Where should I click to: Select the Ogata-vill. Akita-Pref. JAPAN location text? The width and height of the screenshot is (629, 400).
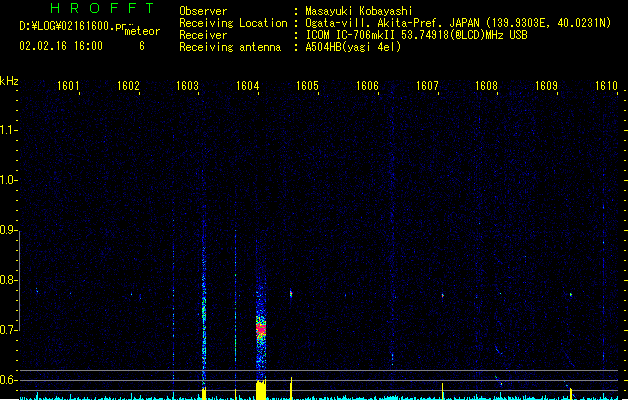click(x=458, y=23)
